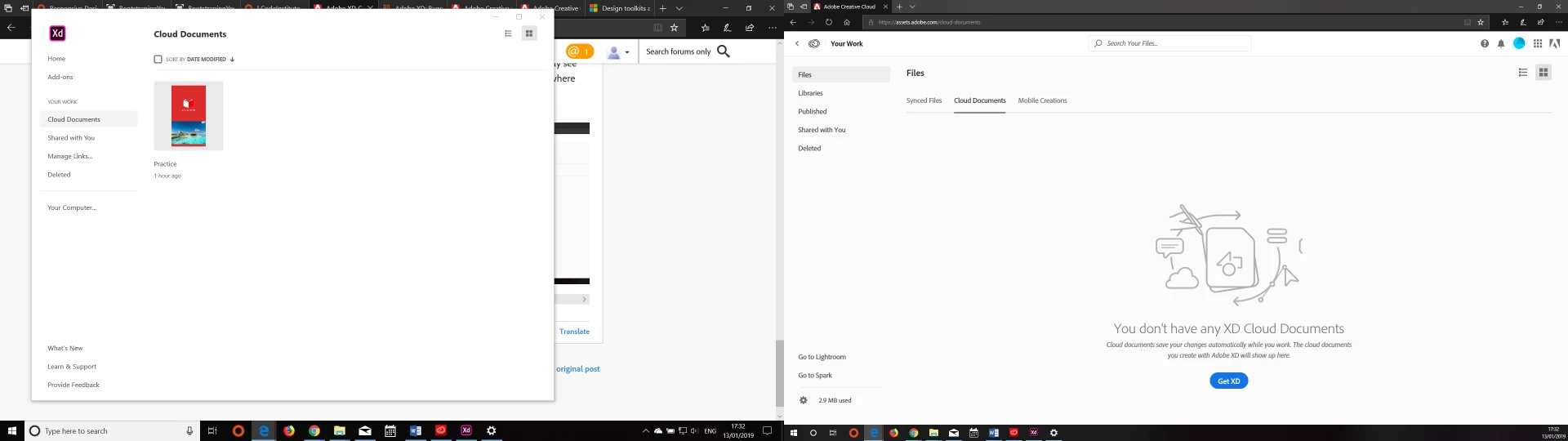The width and height of the screenshot is (1568, 441).
Task: Click the back chevron beside Your Work
Action: 797,43
